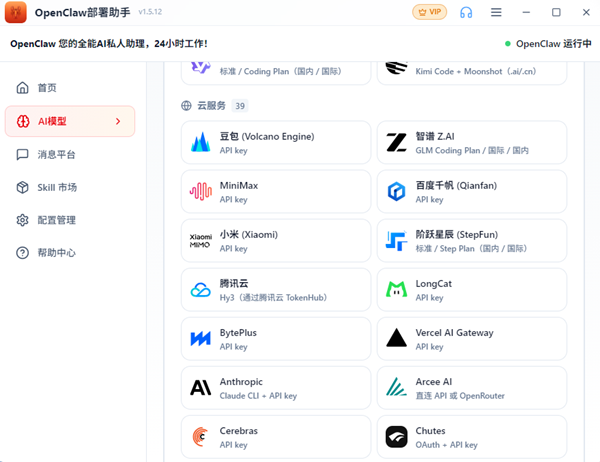Click the LongCat green cat logo
600x462 pixels.
click(x=396, y=290)
